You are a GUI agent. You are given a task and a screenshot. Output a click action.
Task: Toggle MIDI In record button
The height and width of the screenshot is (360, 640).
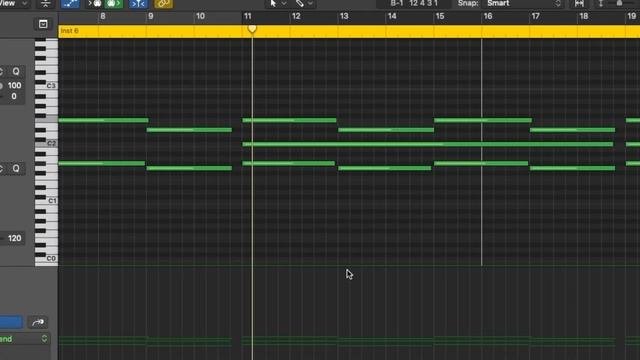click(95, 4)
